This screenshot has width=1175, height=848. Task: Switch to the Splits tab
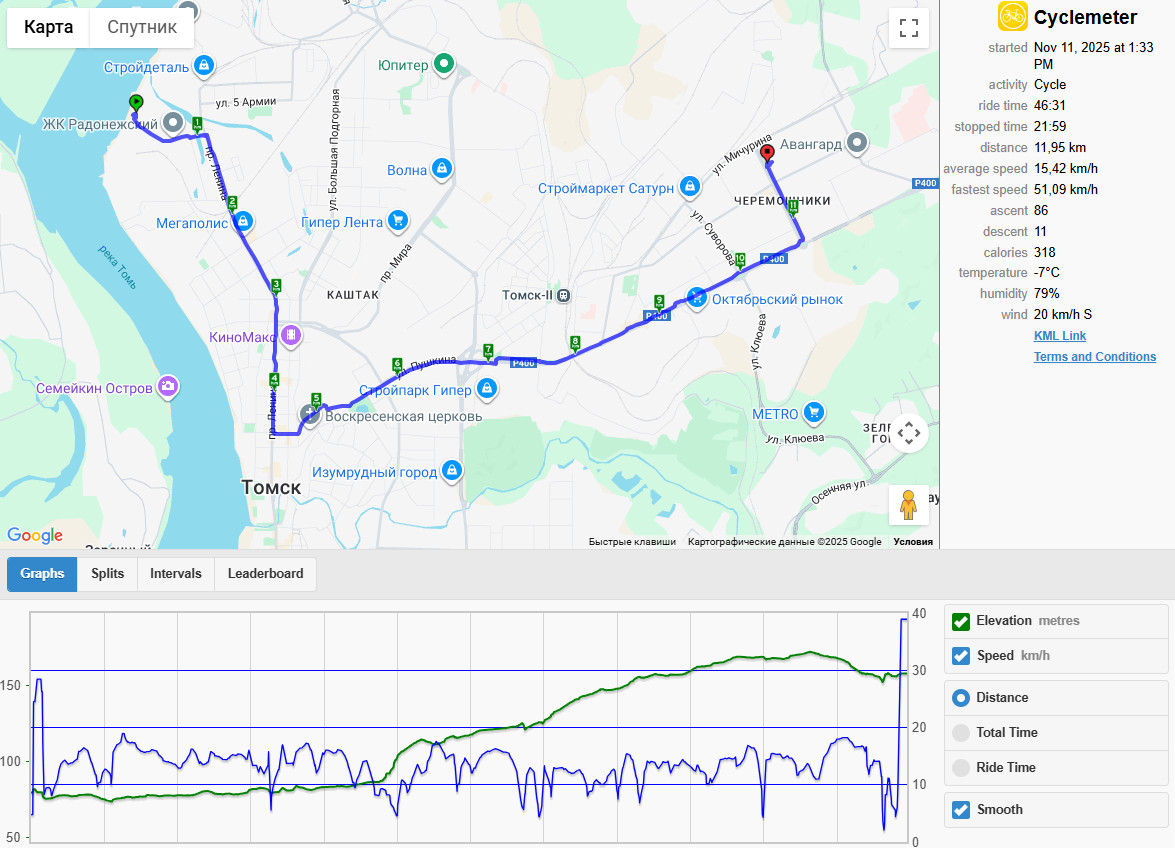[107, 574]
